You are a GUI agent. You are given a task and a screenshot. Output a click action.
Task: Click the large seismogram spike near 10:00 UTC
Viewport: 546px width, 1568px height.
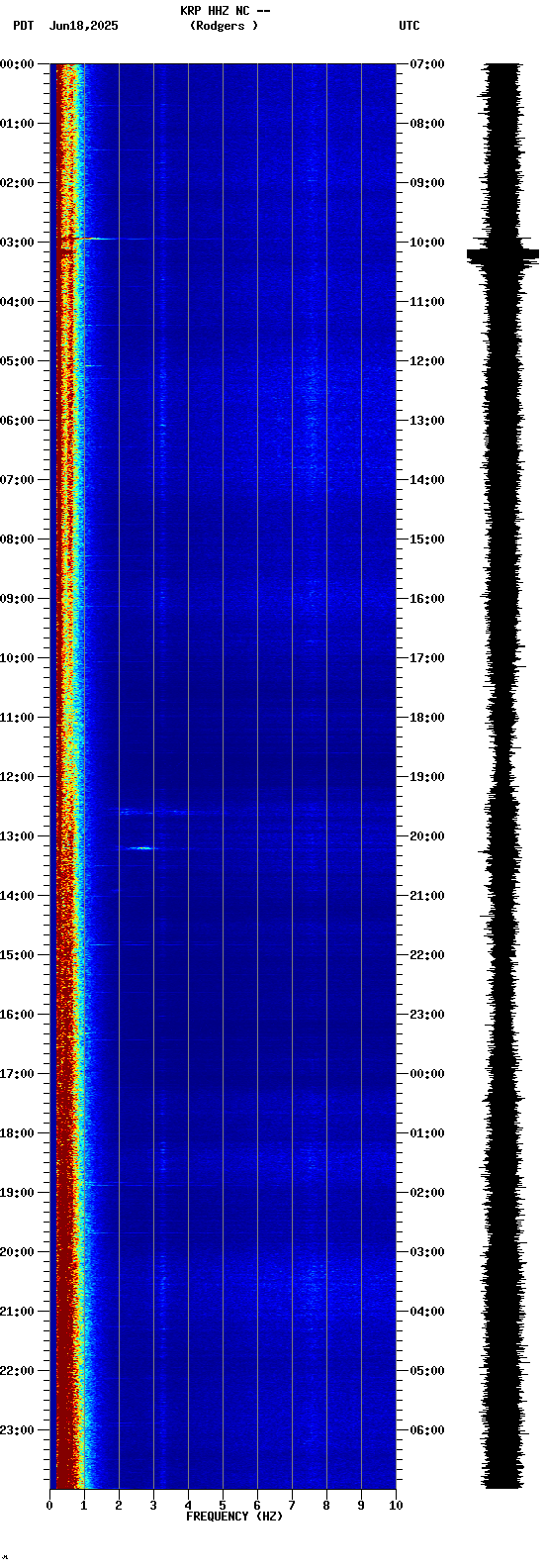(503, 254)
